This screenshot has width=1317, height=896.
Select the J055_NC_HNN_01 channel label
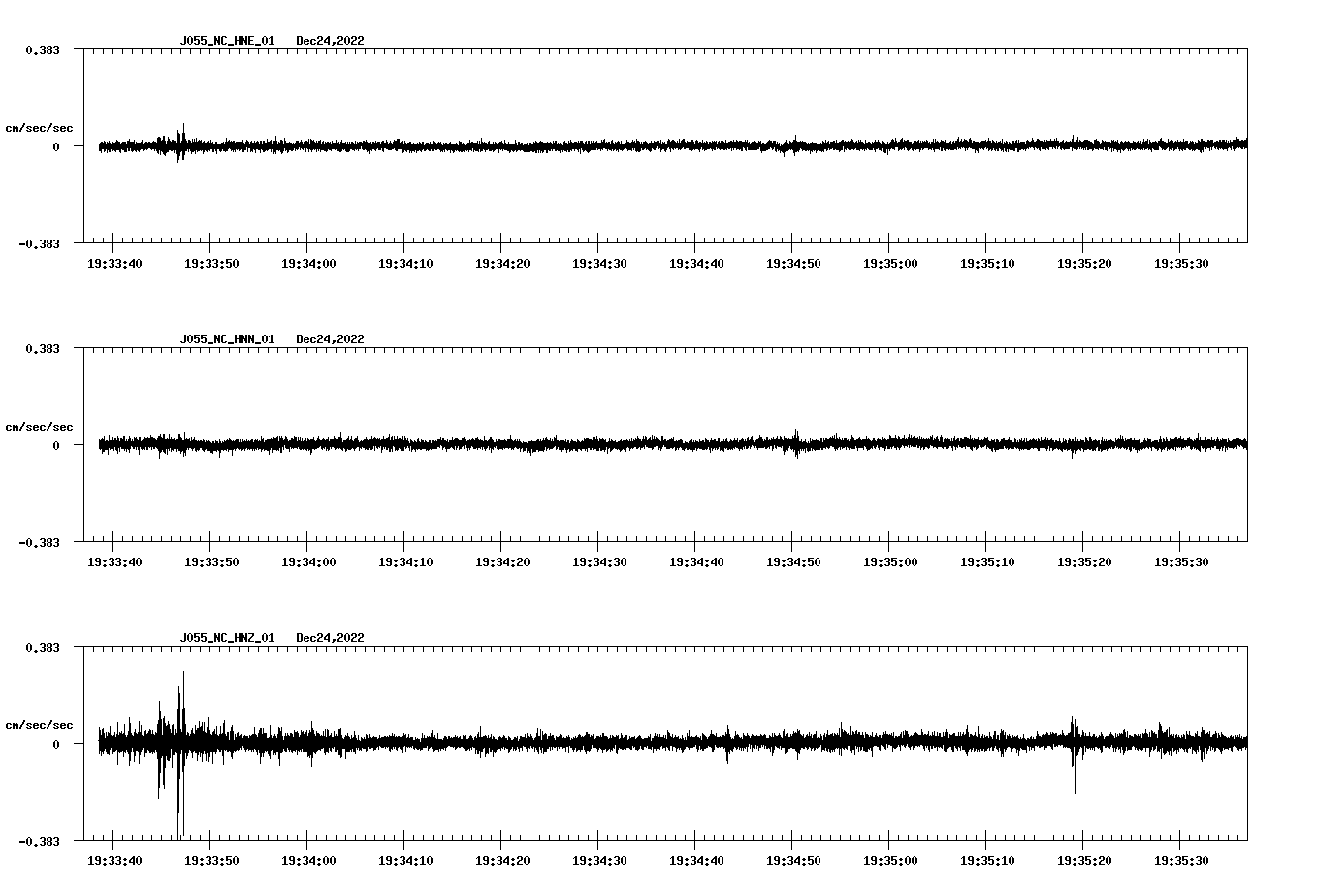(227, 339)
